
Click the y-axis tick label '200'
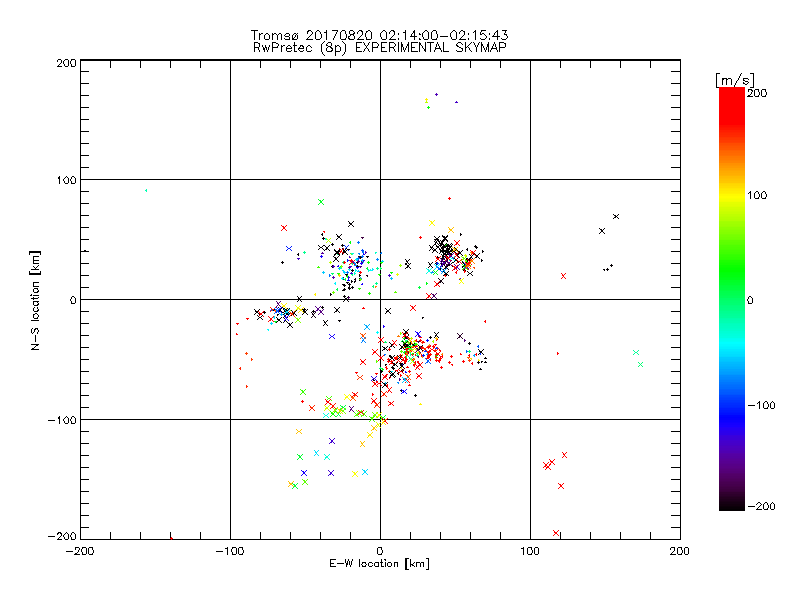pos(66,63)
